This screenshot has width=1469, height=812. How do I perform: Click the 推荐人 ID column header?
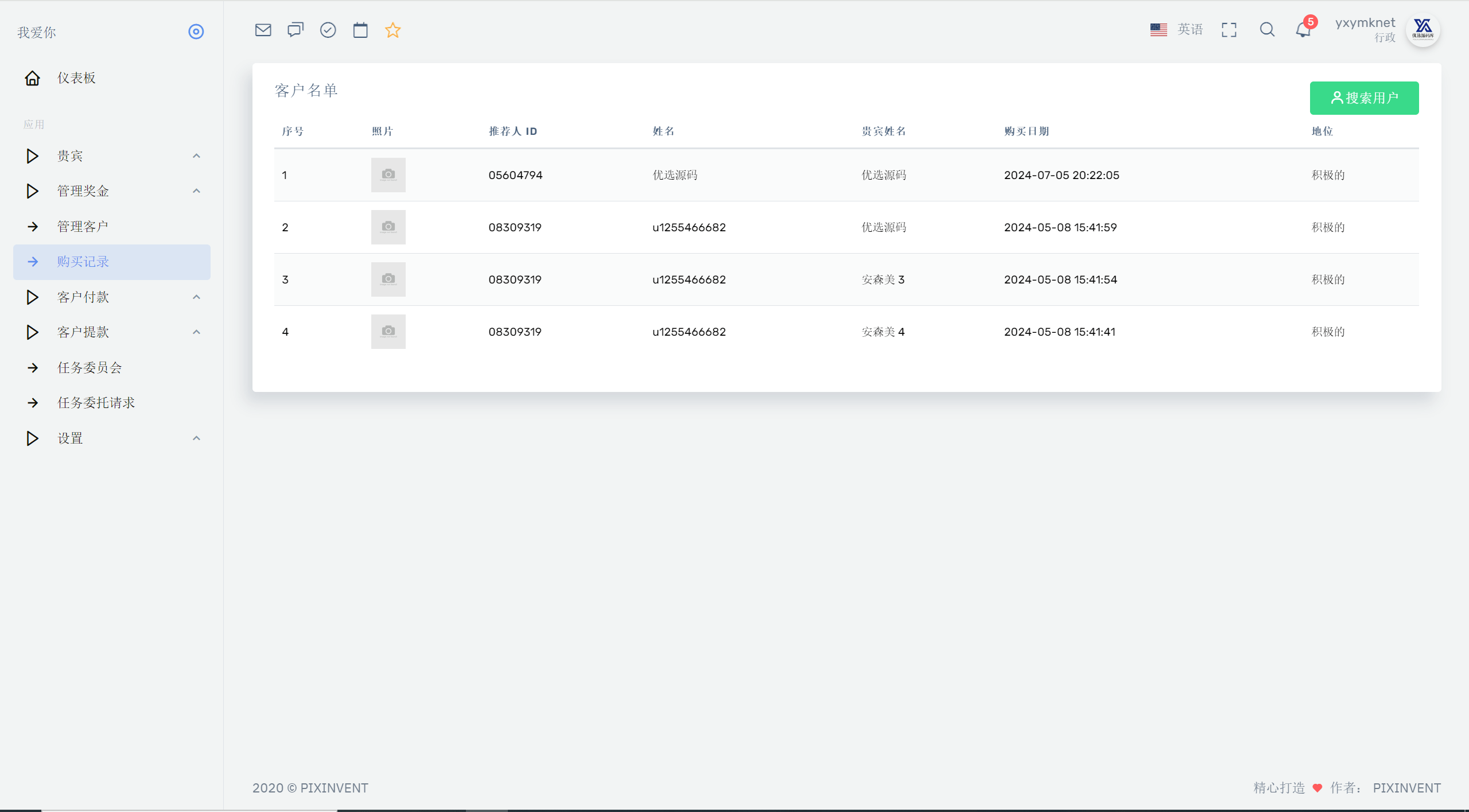tap(513, 131)
